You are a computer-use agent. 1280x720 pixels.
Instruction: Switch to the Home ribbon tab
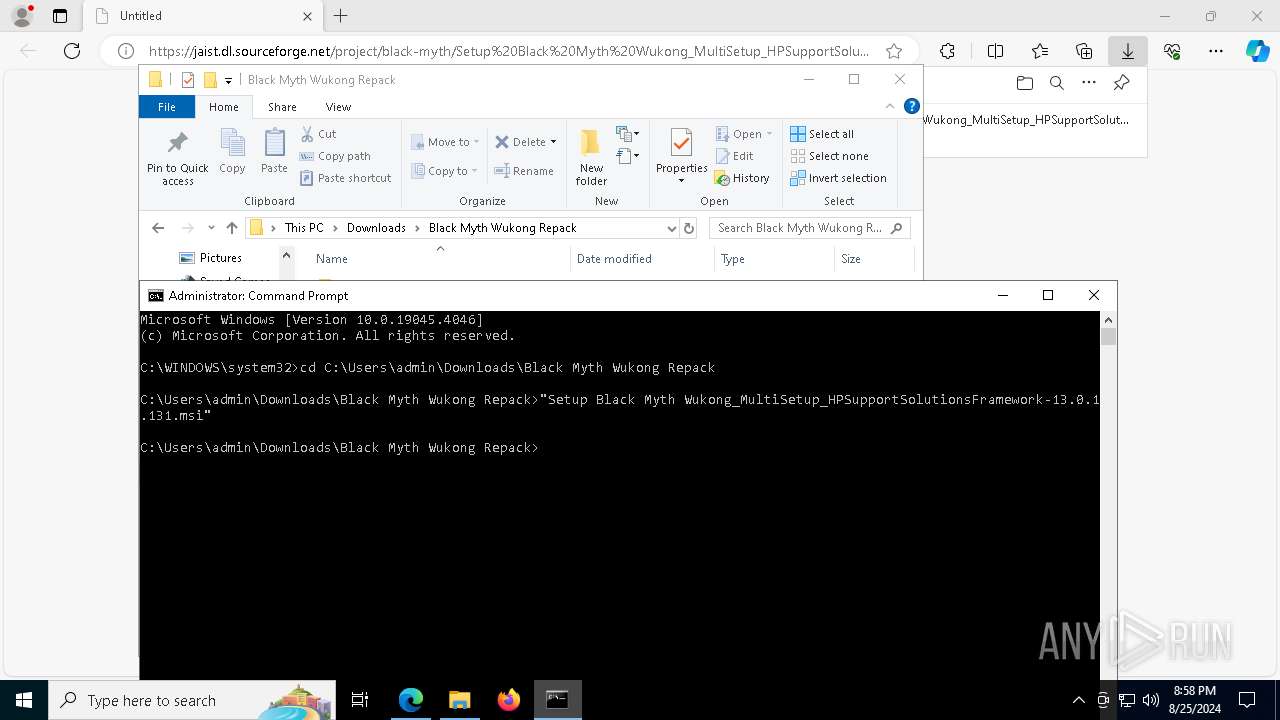[x=224, y=107]
